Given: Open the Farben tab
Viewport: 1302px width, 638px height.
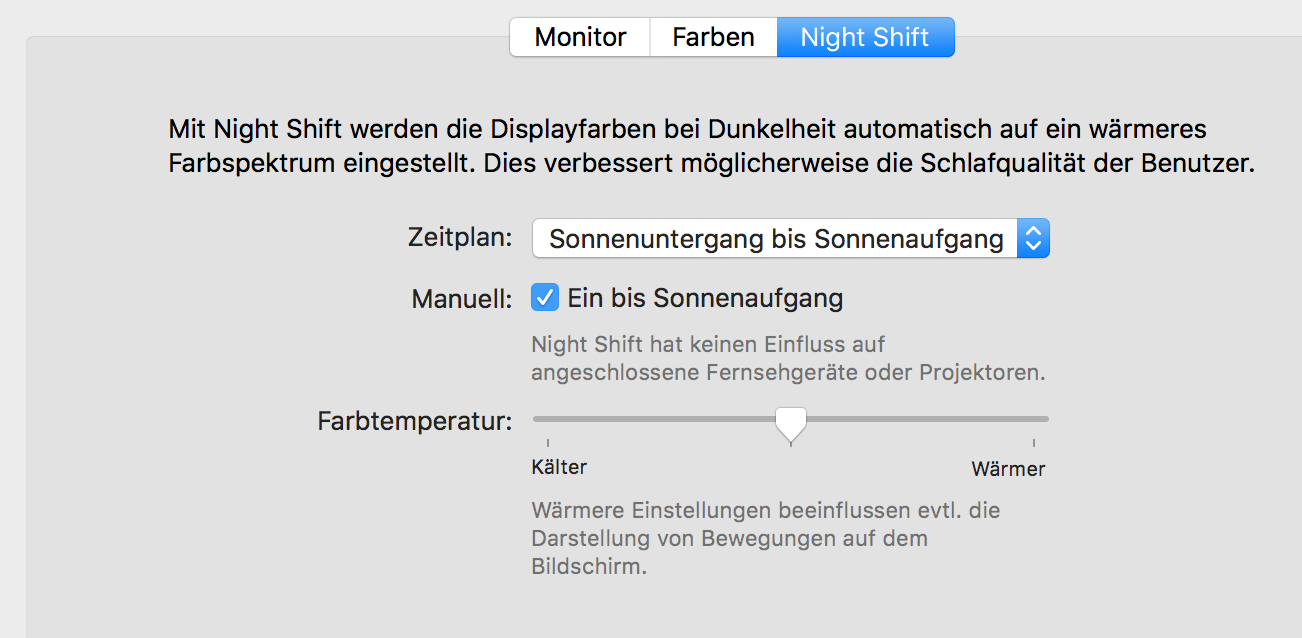Looking at the screenshot, I should coord(713,38).
